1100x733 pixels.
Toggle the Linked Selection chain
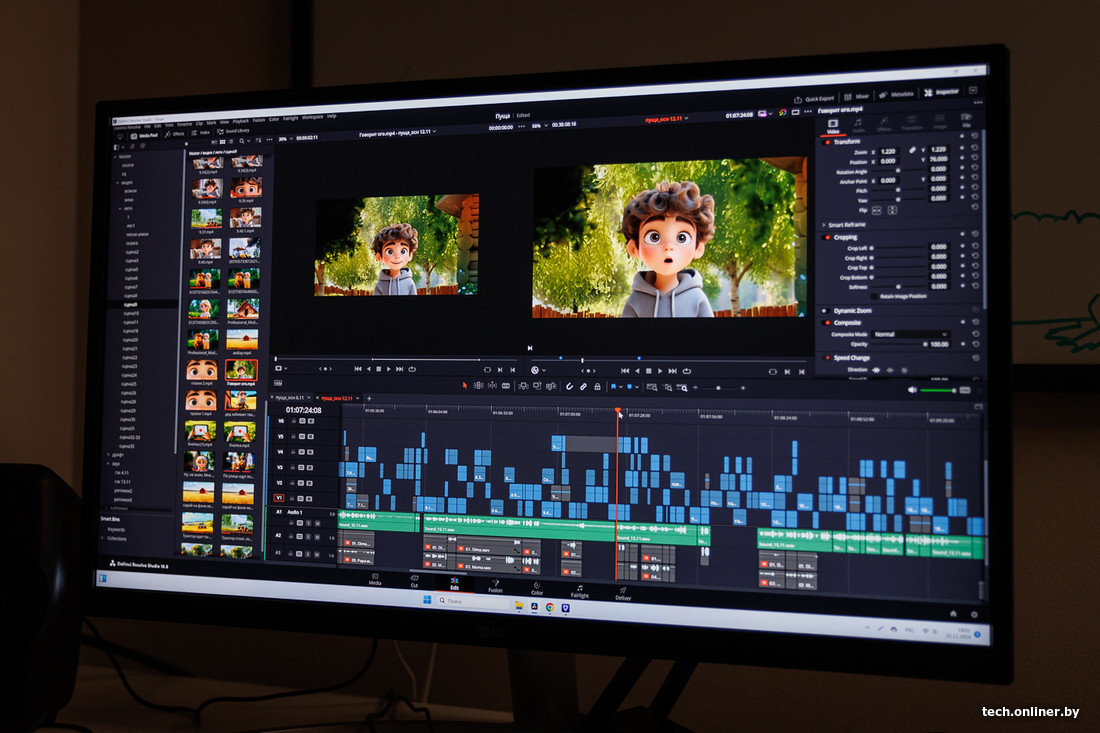point(583,386)
